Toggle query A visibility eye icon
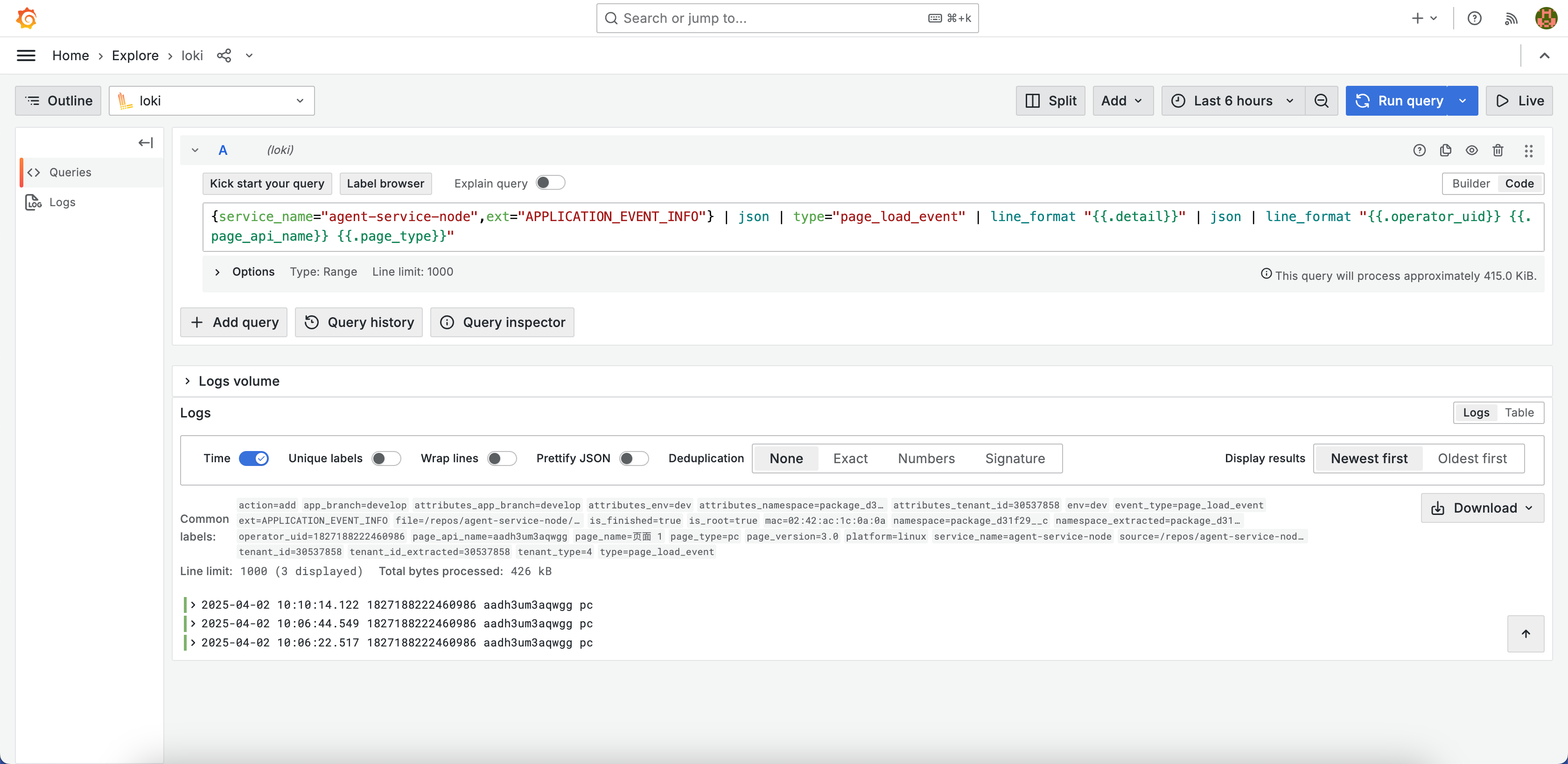This screenshot has width=1568, height=764. (x=1471, y=150)
